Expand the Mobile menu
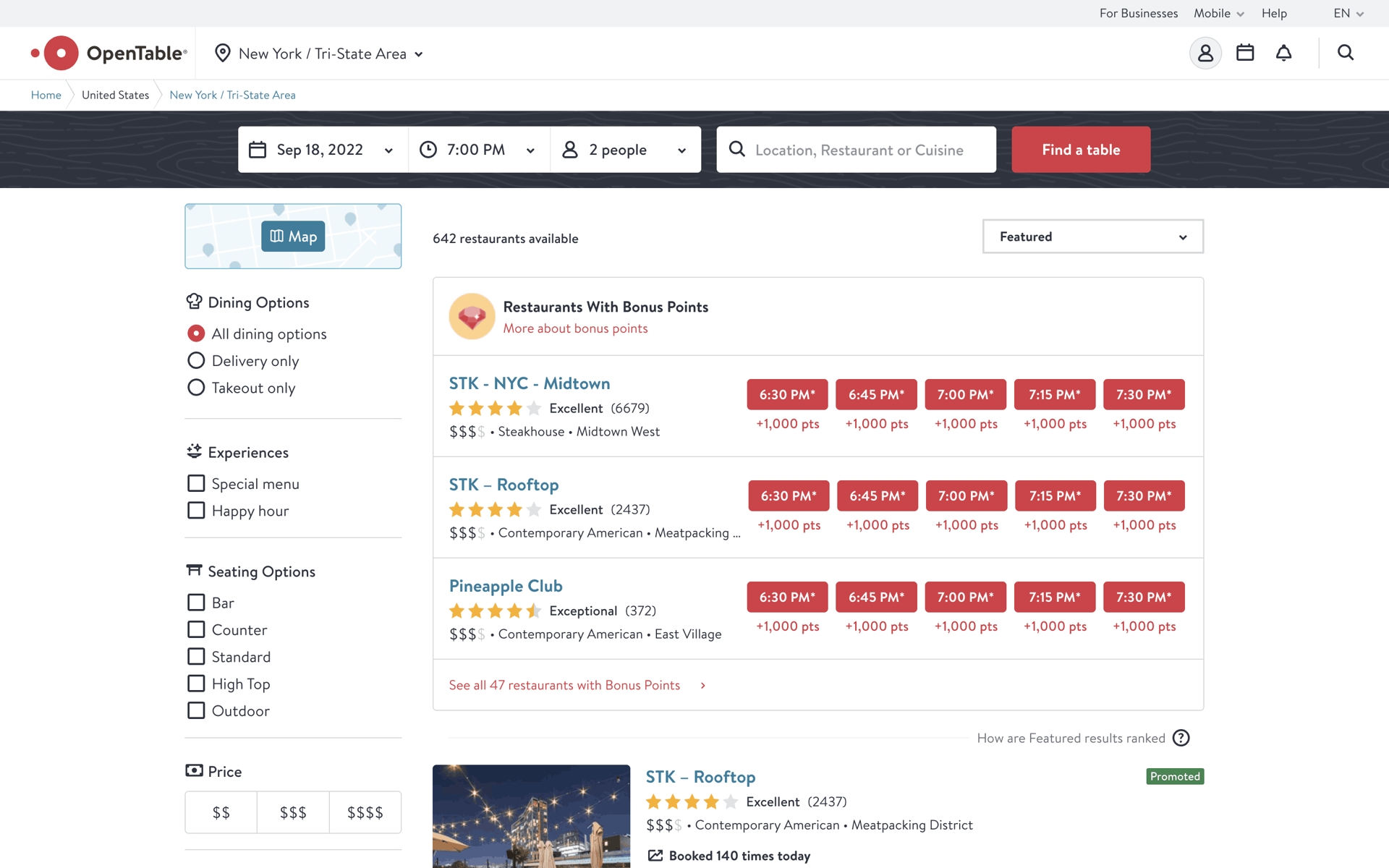The height and width of the screenshot is (868, 1389). tap(1218, 13)
